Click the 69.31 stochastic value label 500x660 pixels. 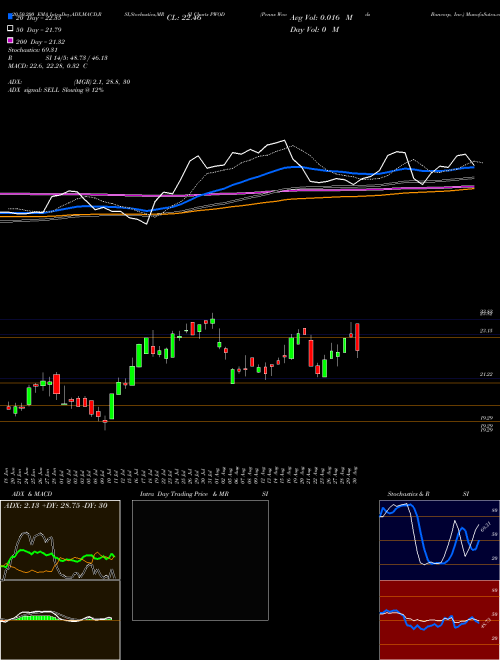tap(486, 527)
